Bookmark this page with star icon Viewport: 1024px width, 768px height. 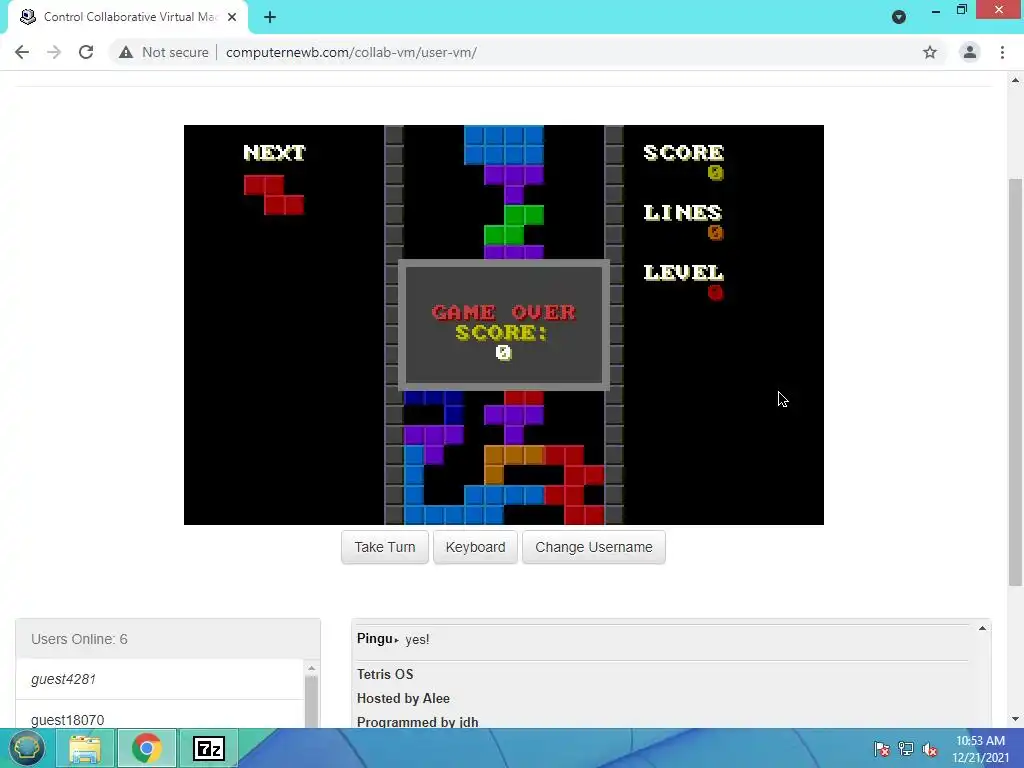(930, 52)
